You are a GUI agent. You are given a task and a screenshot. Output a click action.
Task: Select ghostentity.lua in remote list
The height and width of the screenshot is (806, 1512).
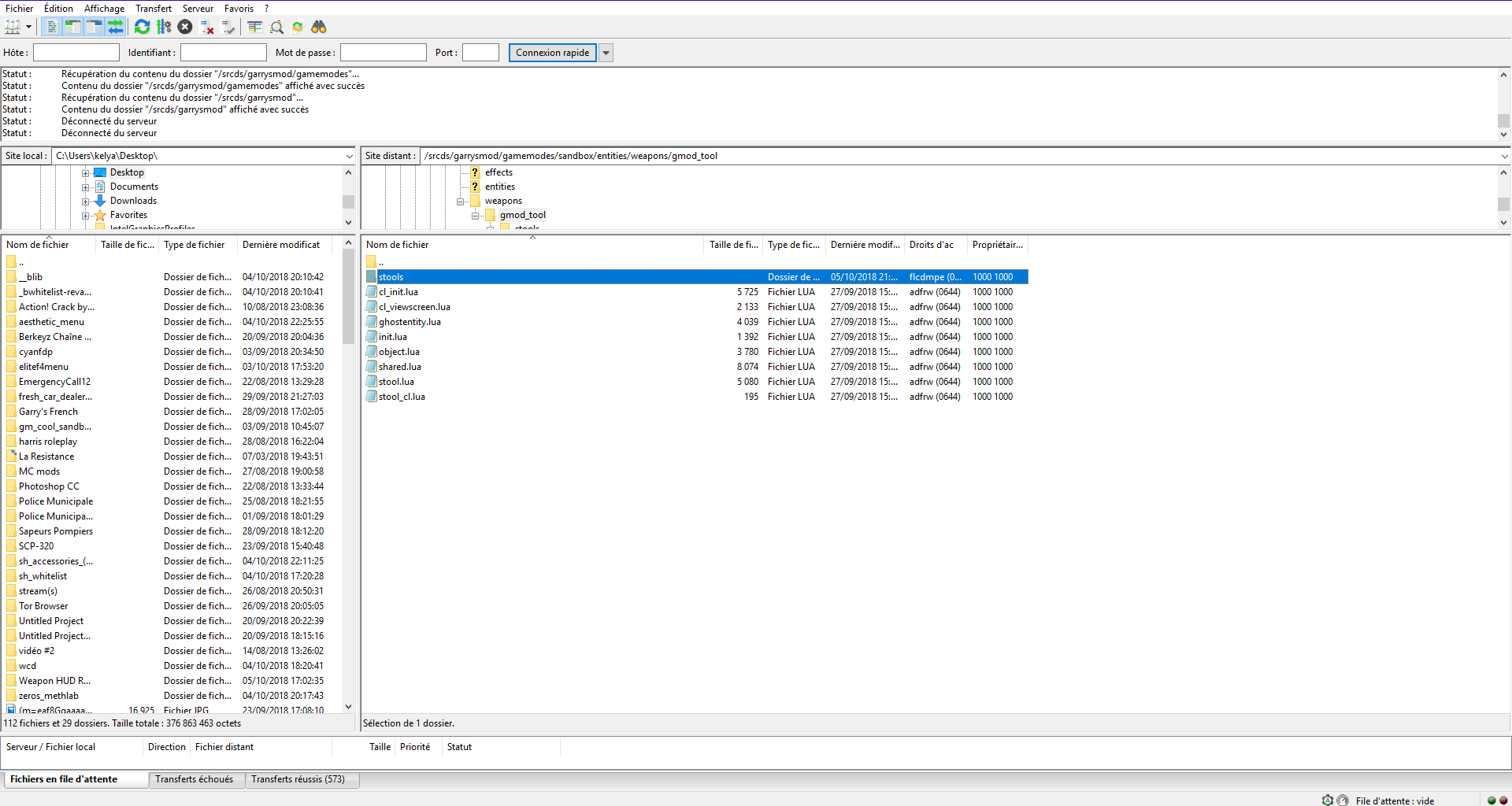click(x=409, y=322)
